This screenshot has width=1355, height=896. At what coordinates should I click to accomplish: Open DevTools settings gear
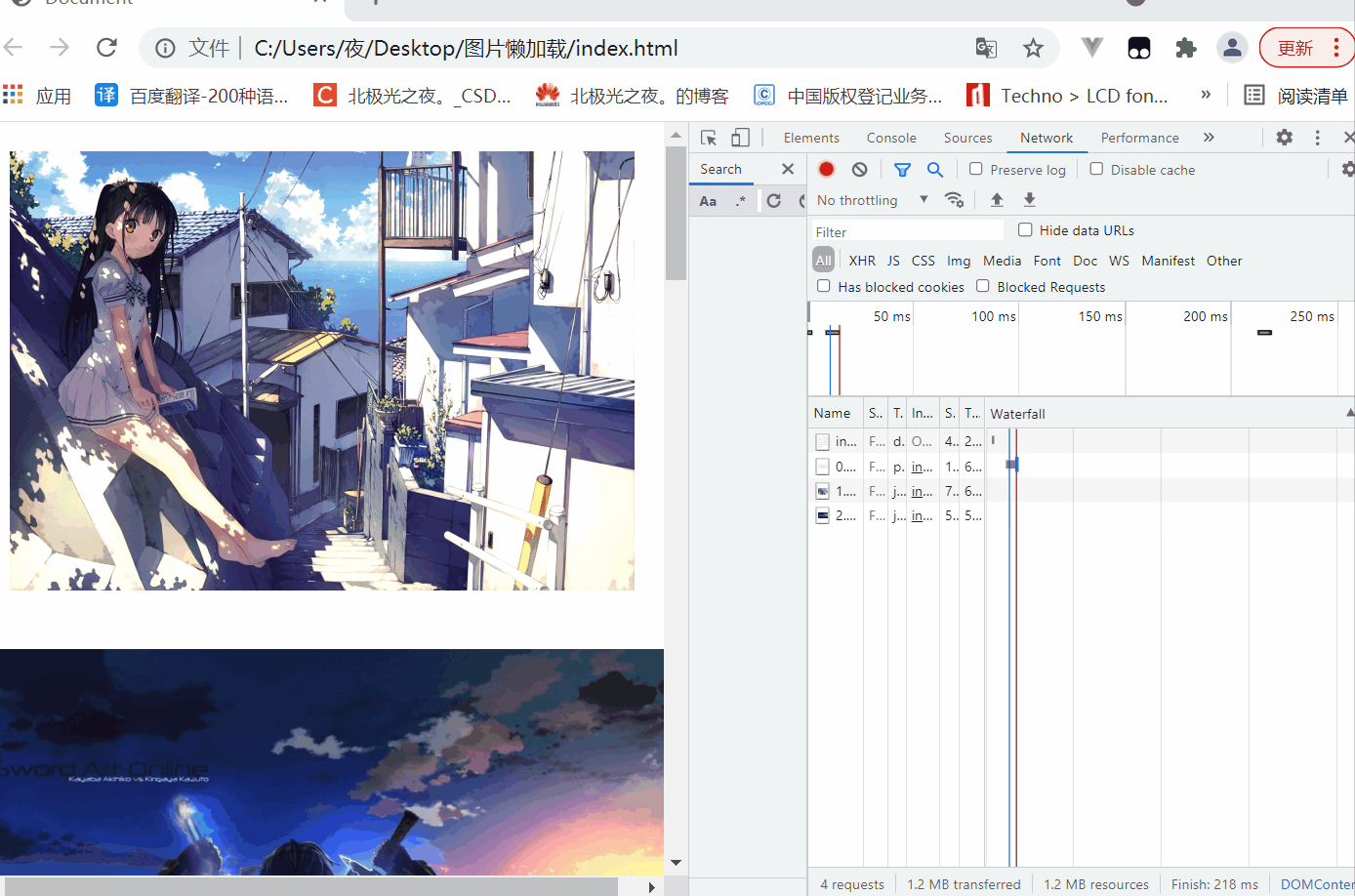(1285, 138)
